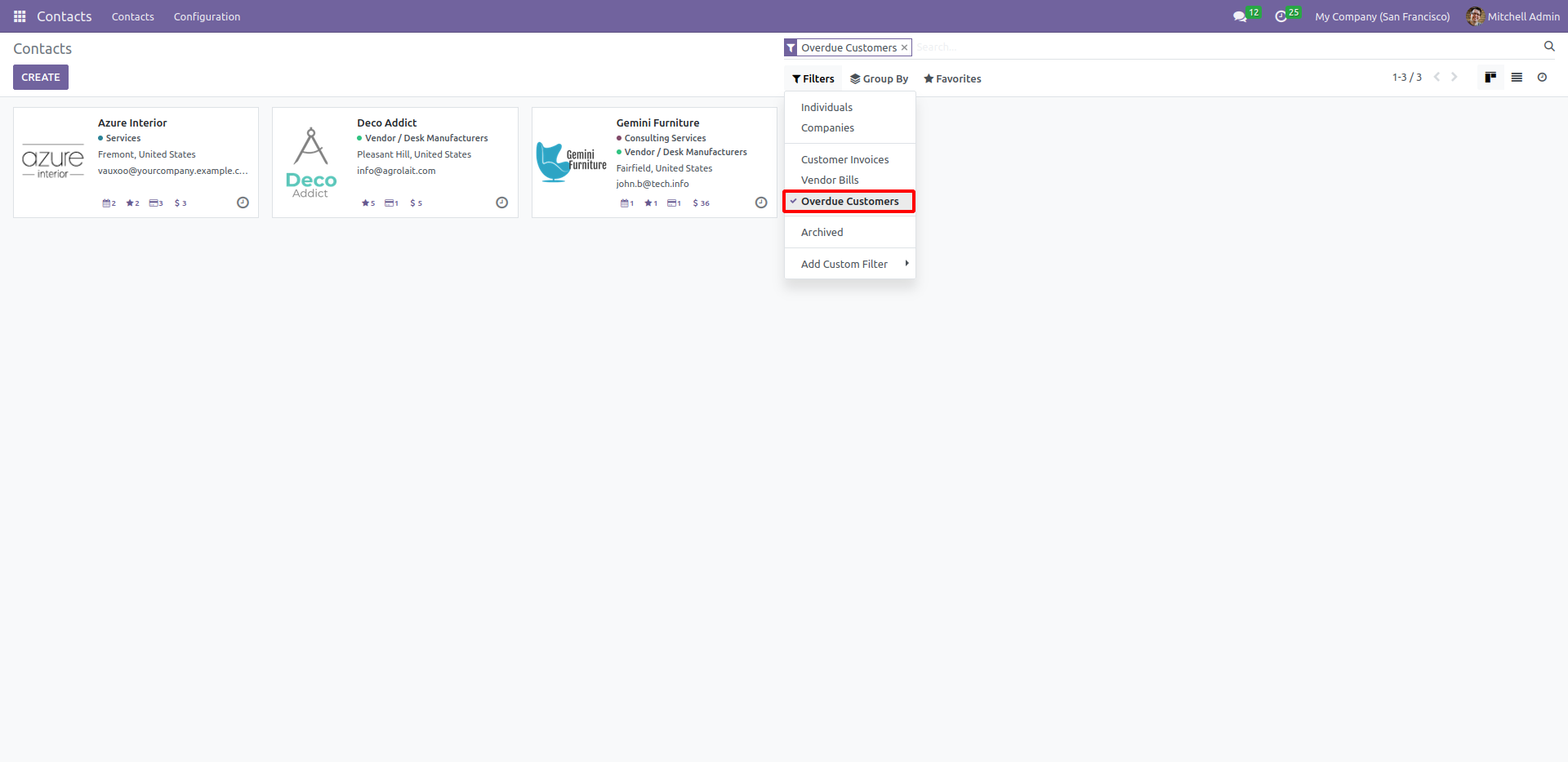The image size is (1568, 762).
Task: Open Gemini Furniture's sales dollar count
Action: (x=702, y=203)
